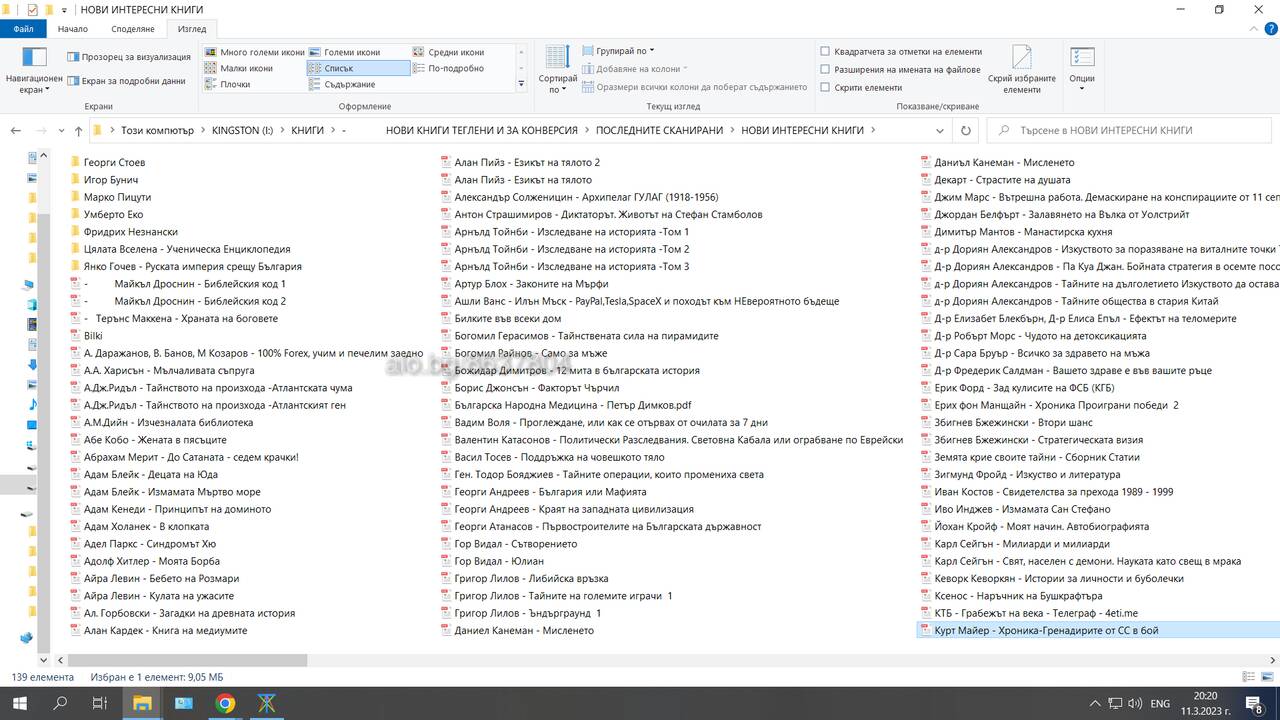
Task: Select Много големи икони layout
Action: click(x=254, y=52)
